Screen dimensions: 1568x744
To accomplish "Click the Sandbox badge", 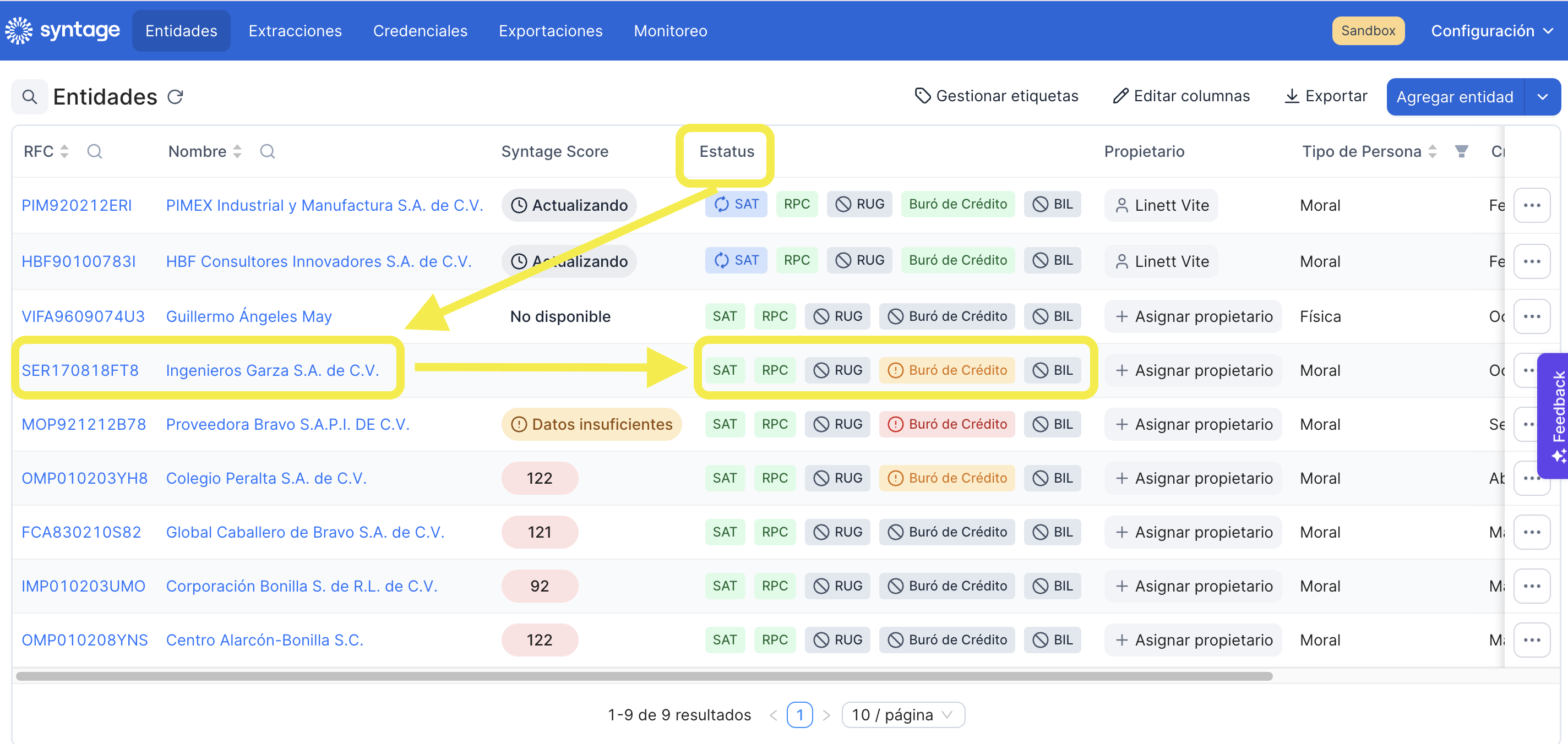I will (x=1368, y=30).
